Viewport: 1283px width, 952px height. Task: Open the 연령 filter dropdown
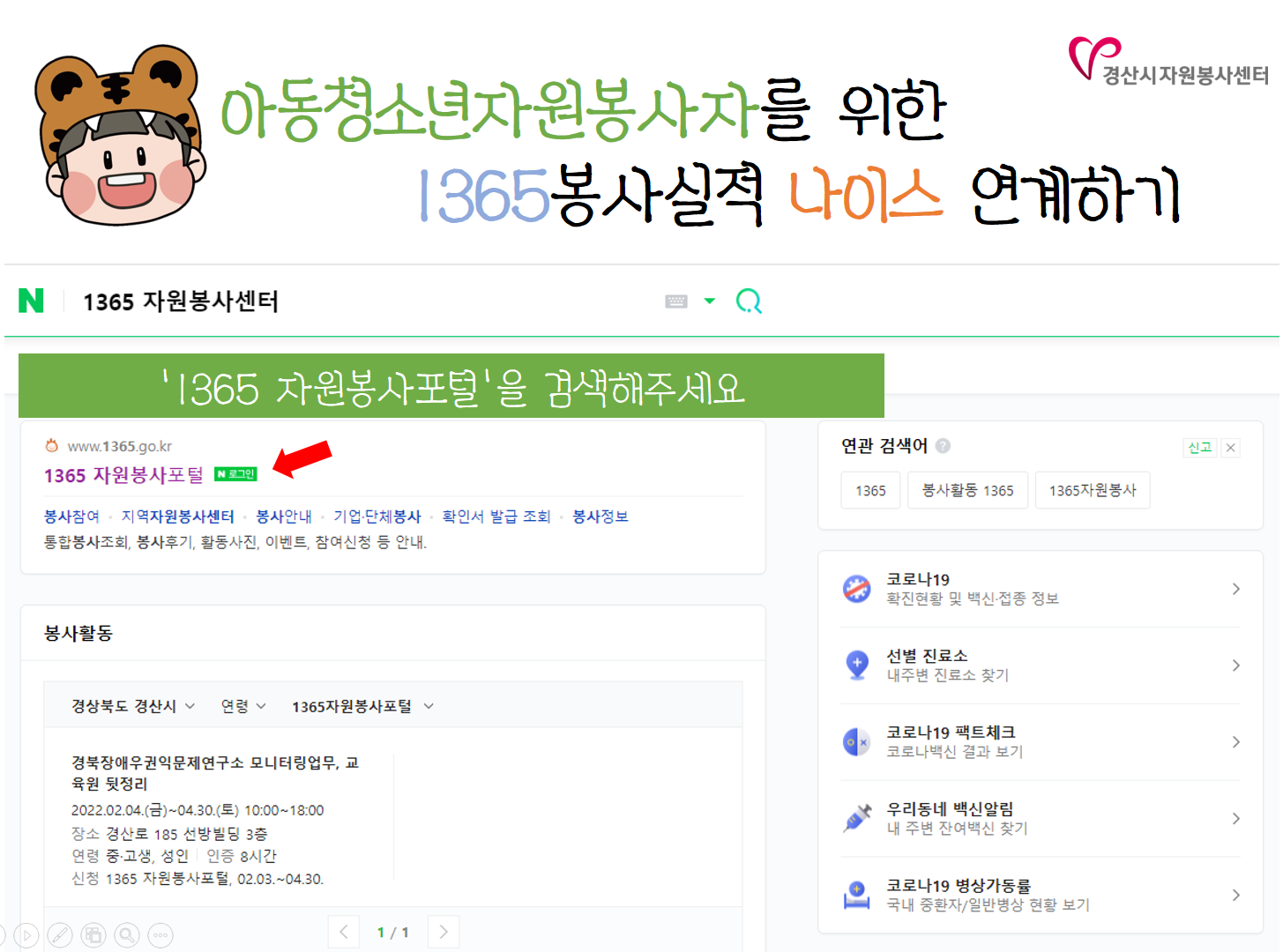coord(243,706)
